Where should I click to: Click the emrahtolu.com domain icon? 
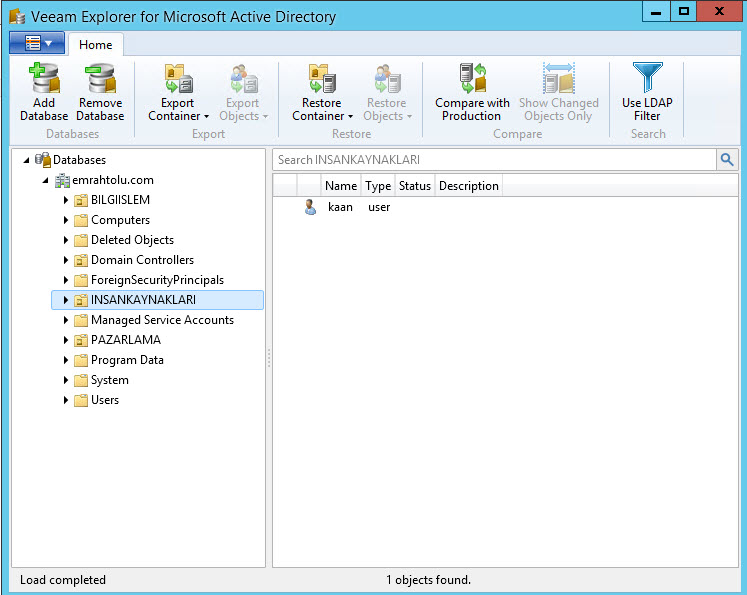[62, 180]
